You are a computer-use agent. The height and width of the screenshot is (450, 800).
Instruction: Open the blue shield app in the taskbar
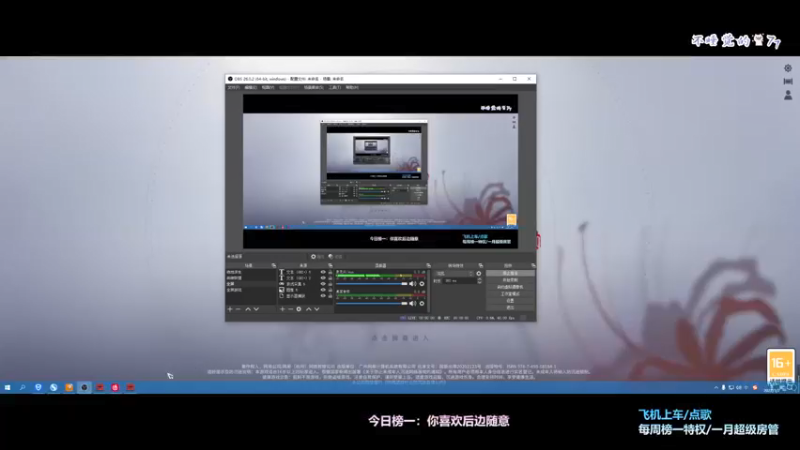38,388
